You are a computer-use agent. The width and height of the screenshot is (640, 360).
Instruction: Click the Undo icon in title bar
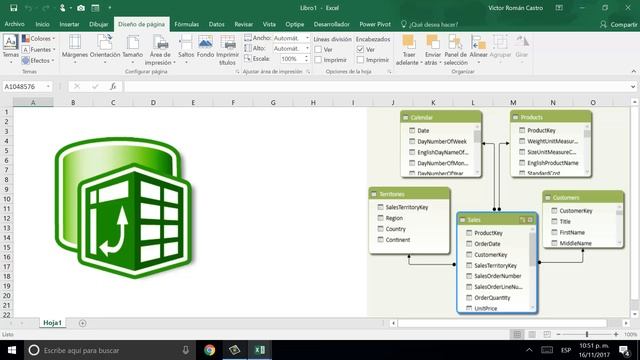[x=28, y=8]
